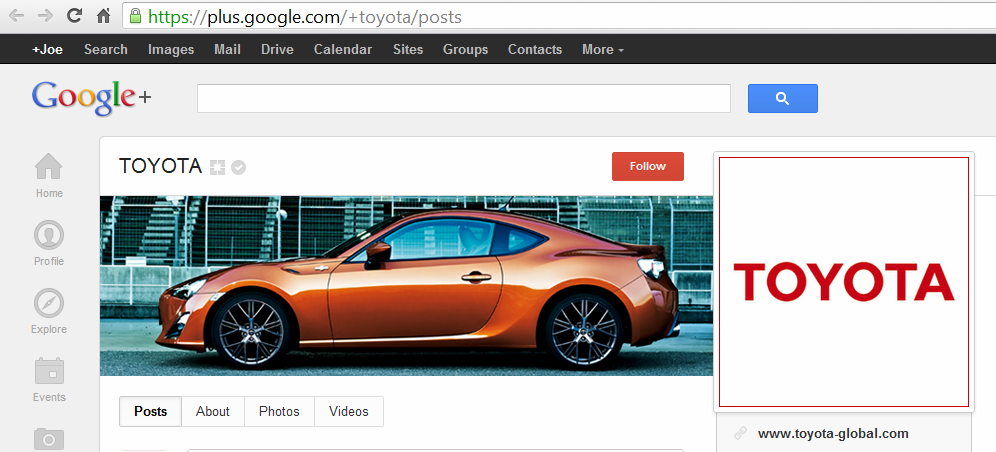This screenshot has height=452, width=996.
Task: Click the Toyota logo profile picture
Action: click(x=843, y=282)
